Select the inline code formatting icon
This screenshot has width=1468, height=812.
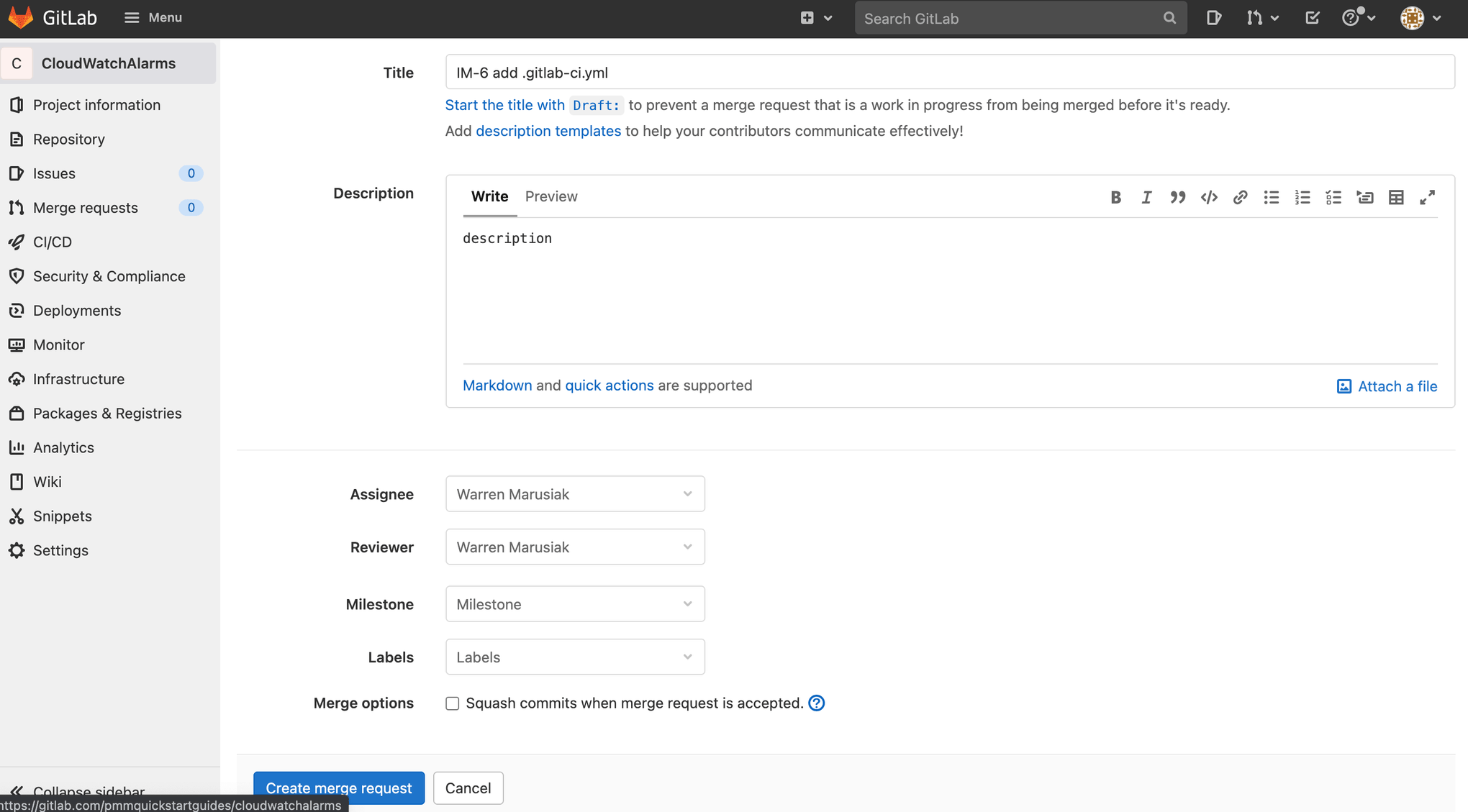(x=1208, y=197)
